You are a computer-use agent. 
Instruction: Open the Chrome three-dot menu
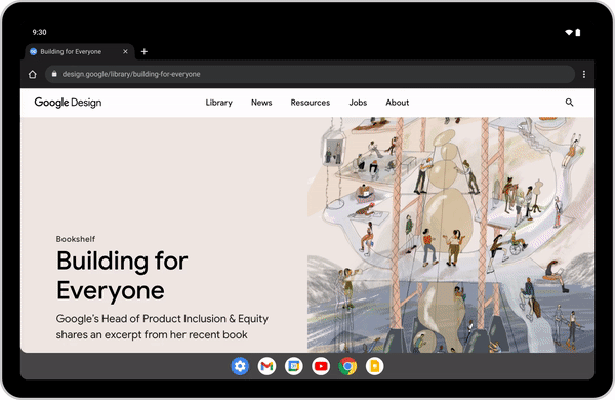click(x=584, y=74)
